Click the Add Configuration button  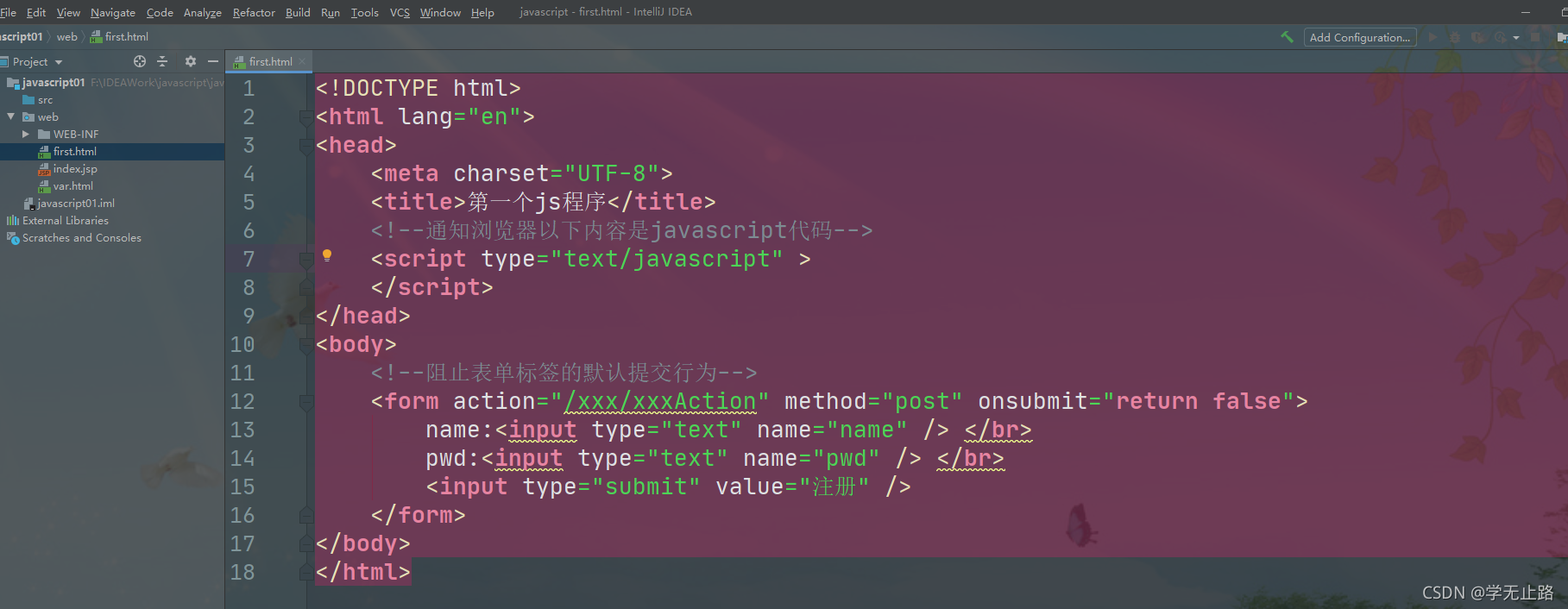click(x=1360, y=37)
